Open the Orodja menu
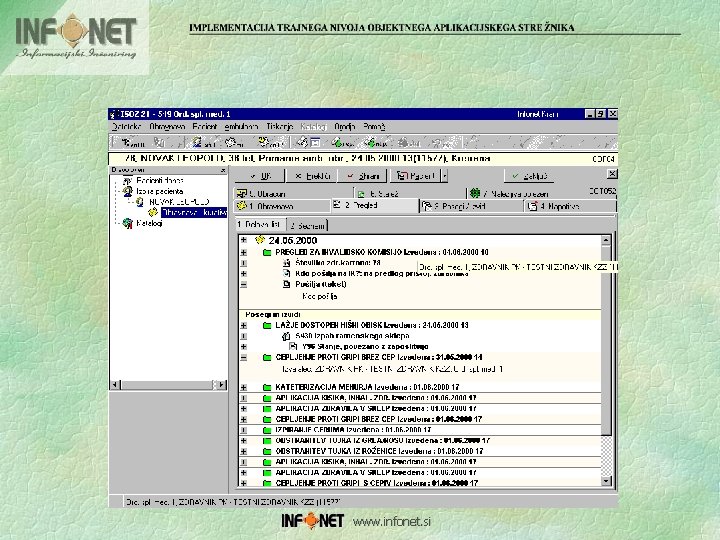Viewport: 720px width, 540px height. [x=345, y=127]
